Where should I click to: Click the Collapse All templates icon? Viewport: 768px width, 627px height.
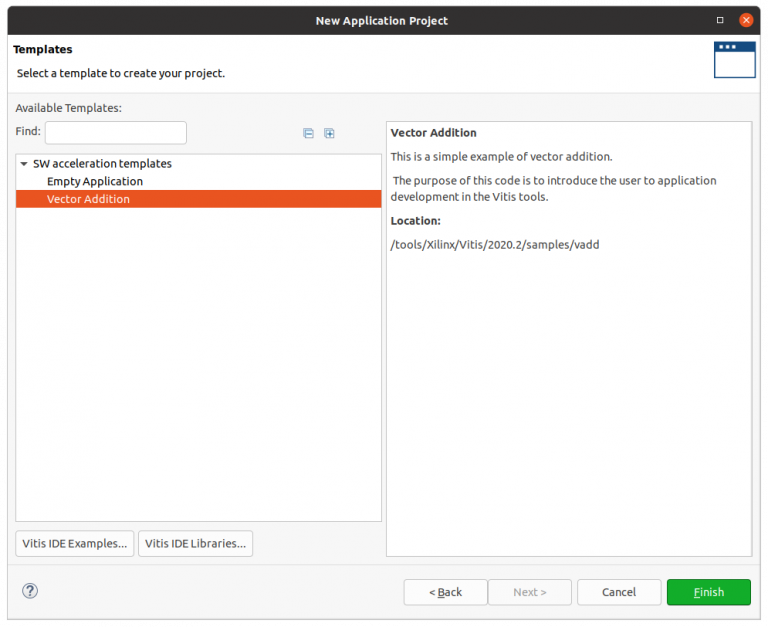pyautogui.click(x=308, y=133)
